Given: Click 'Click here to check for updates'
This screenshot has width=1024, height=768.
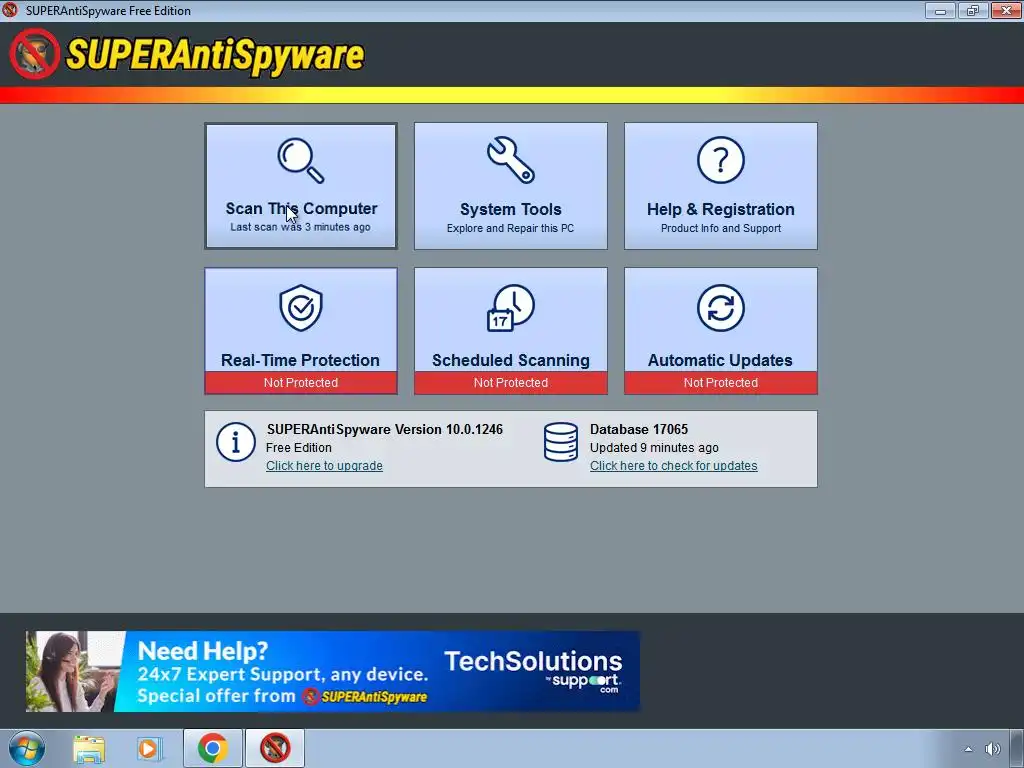Looking at the screenshot, I should click(x=673, y=466).
